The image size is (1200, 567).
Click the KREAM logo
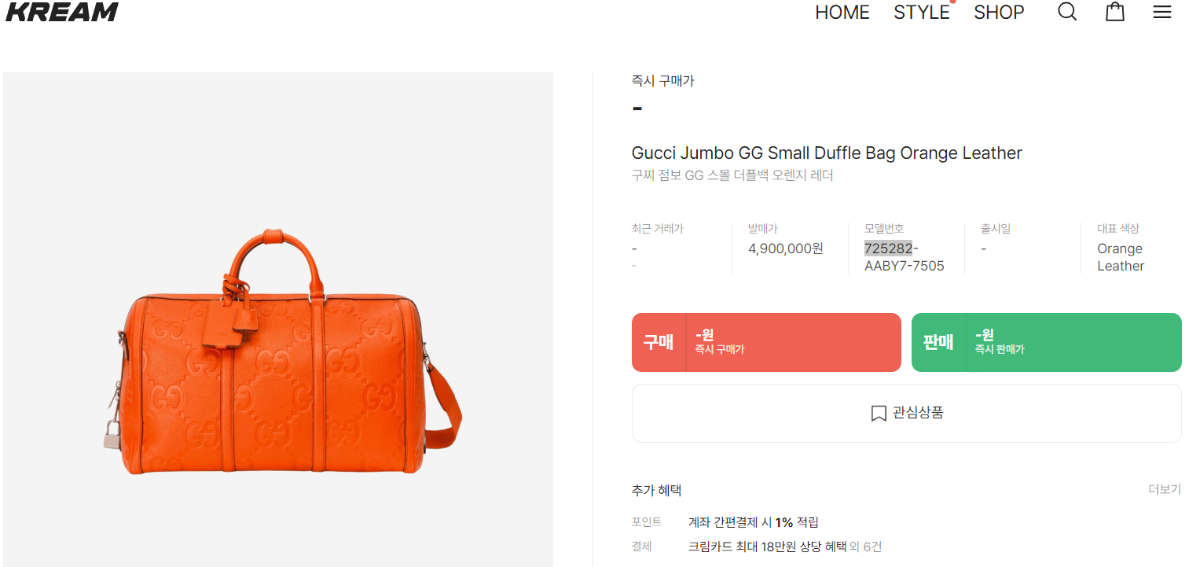pyautogui.click(x=62, y=12)
